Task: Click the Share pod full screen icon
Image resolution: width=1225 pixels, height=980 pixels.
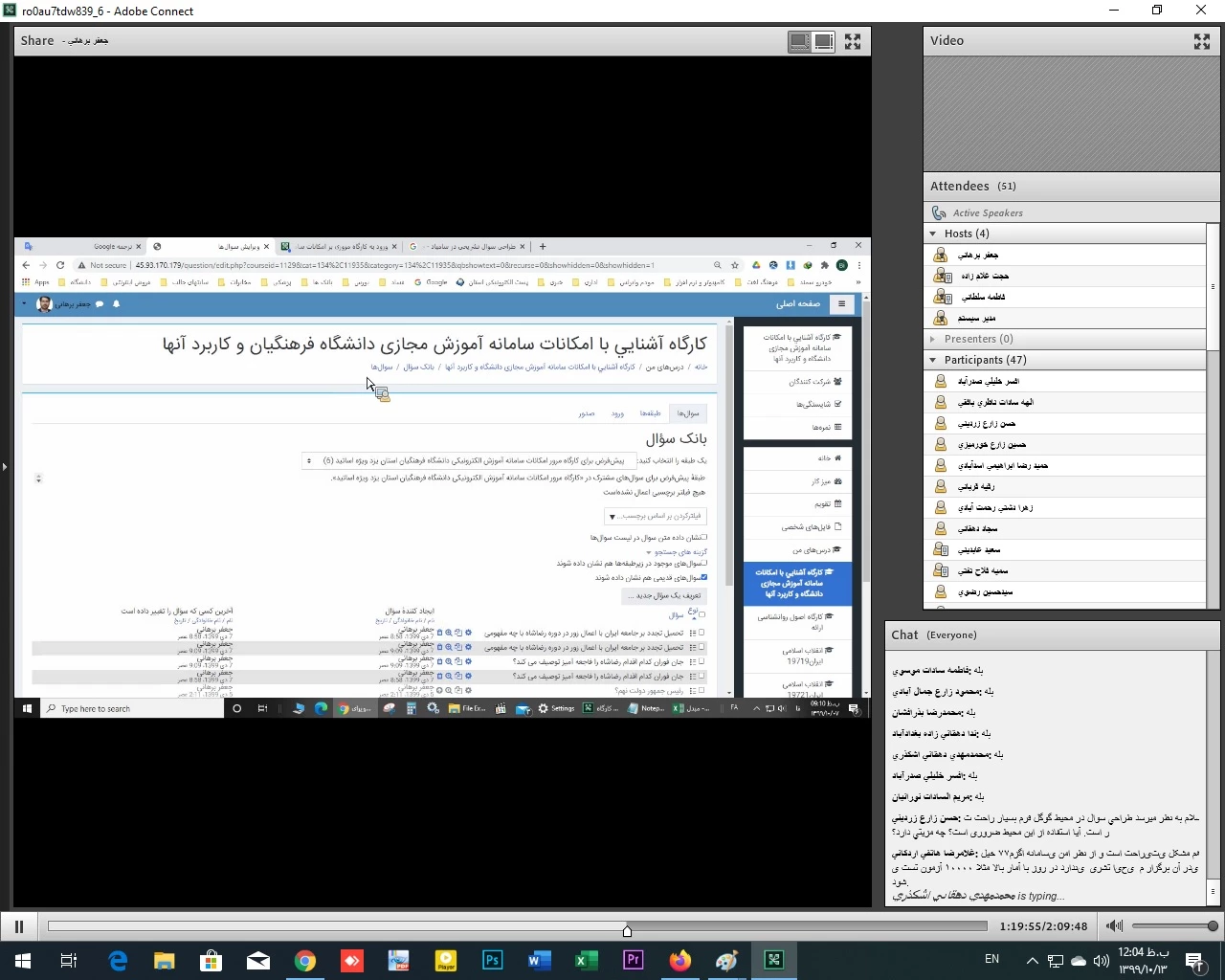Action: (853, 41)
